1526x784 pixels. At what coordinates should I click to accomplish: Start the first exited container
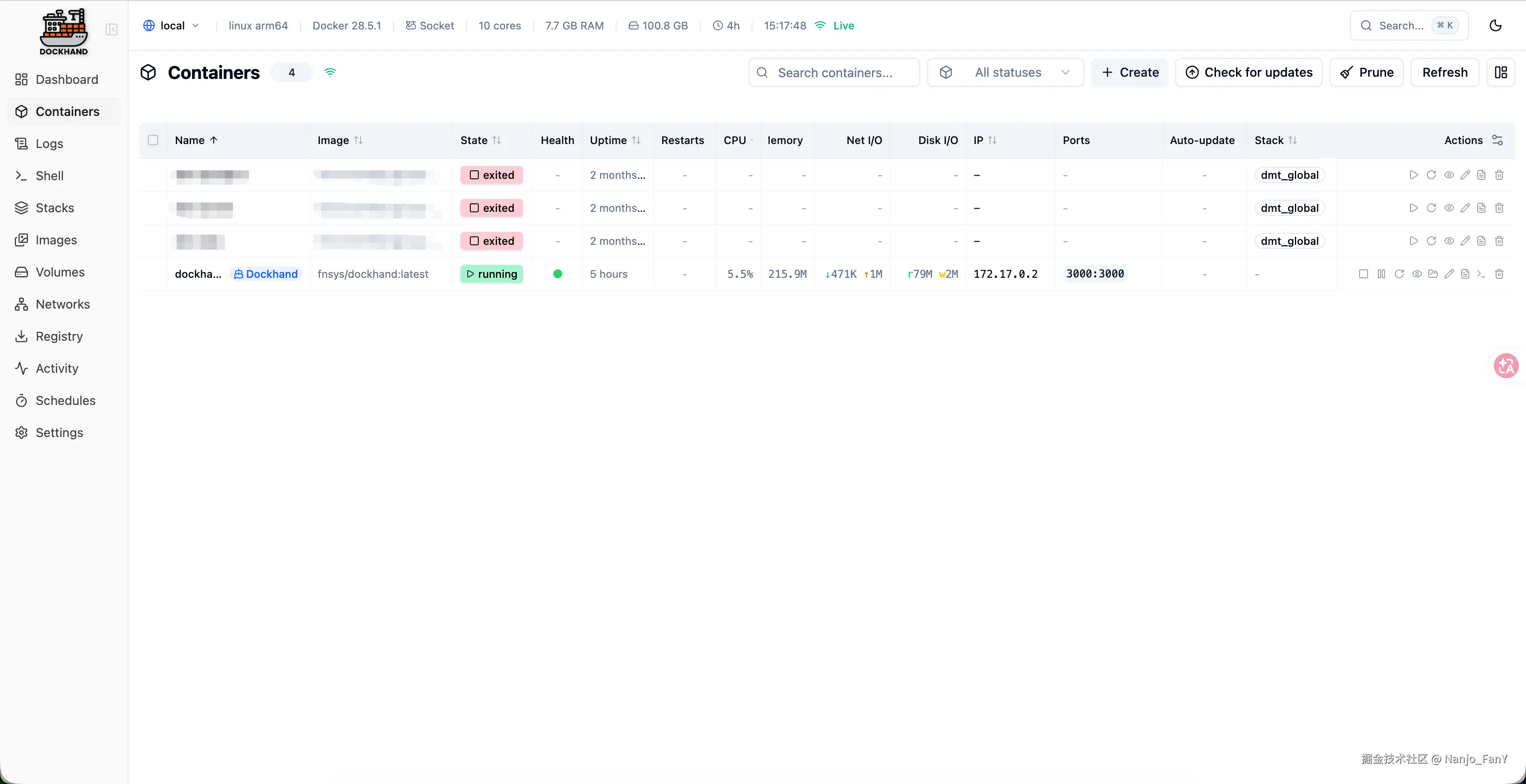coord(1414,175)
